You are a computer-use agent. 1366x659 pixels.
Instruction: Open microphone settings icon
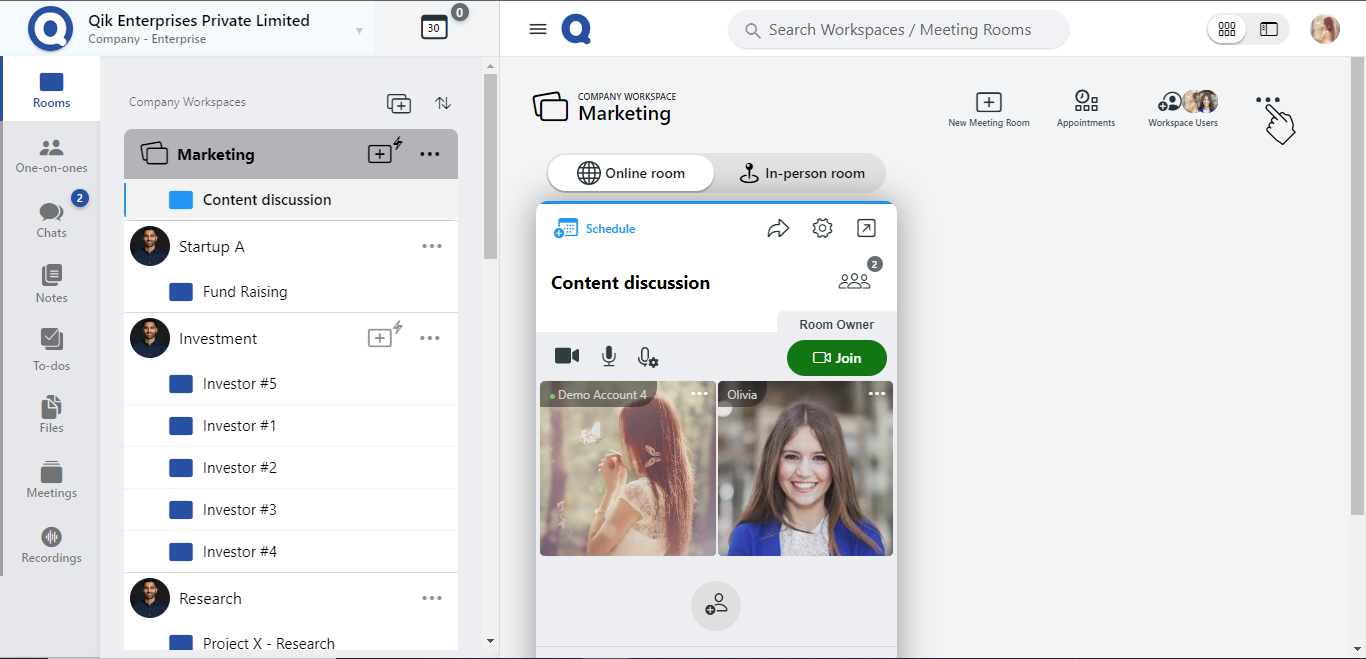tap(648, 357)
